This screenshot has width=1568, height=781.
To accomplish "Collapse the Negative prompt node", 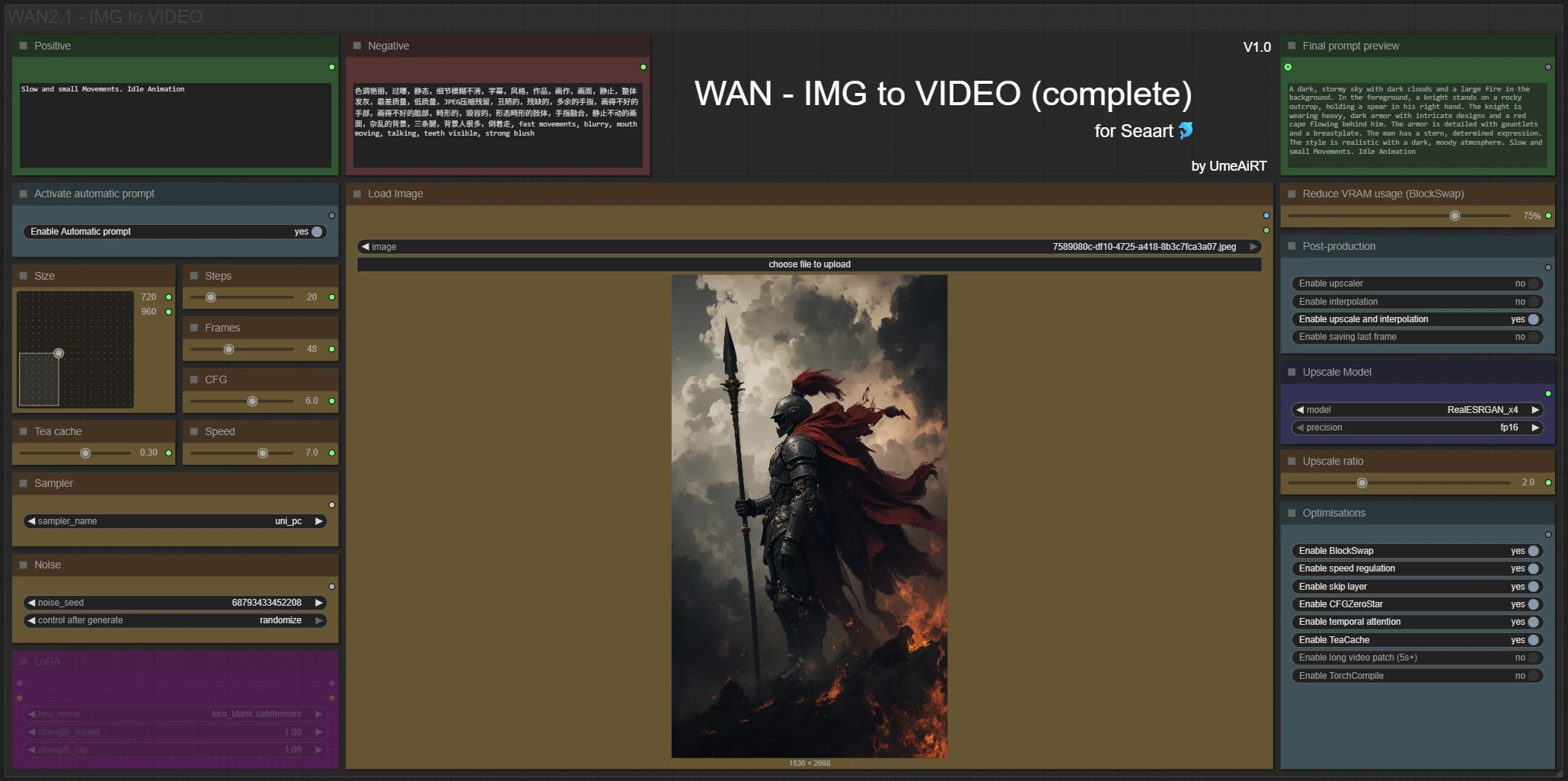I will click(x=357, y=46).
